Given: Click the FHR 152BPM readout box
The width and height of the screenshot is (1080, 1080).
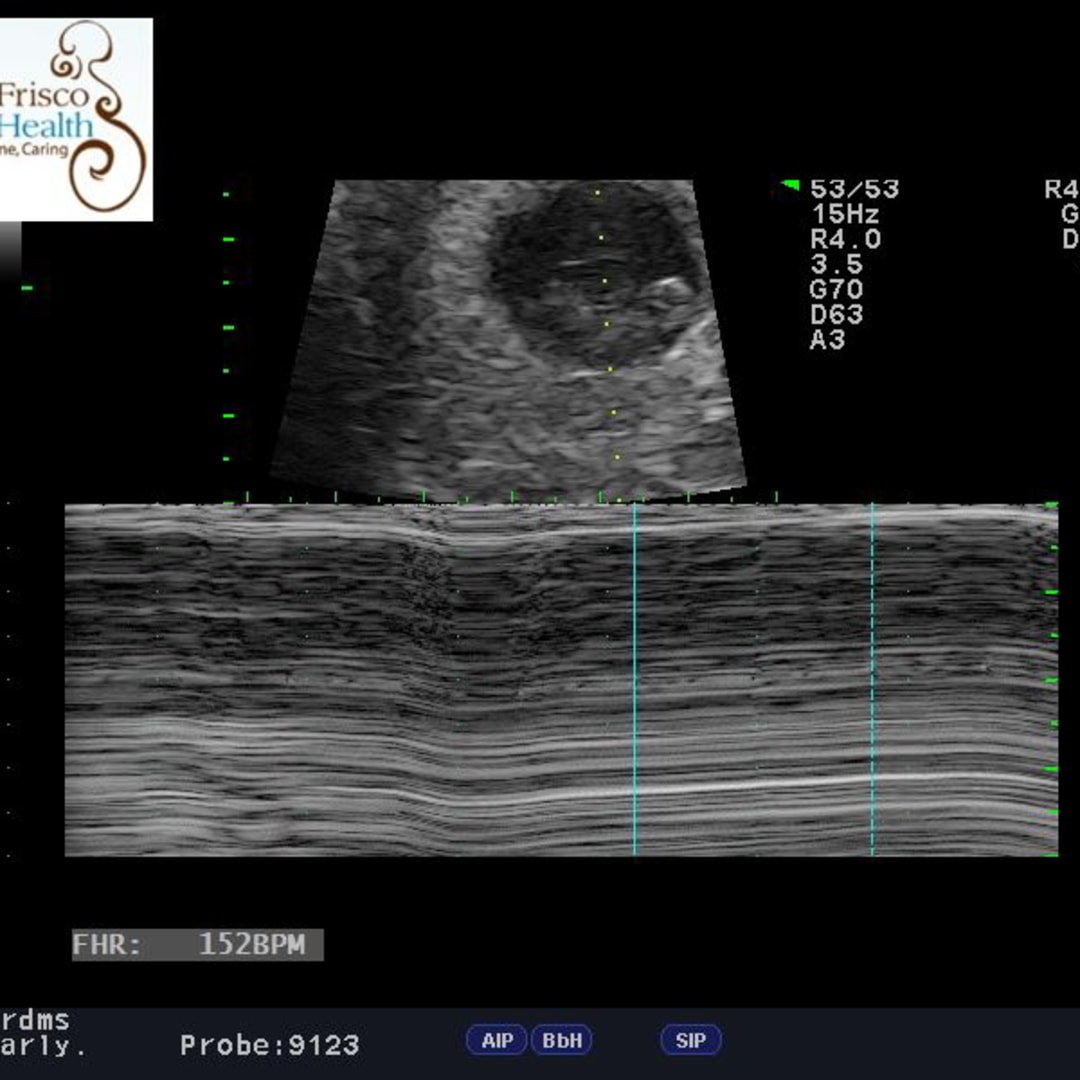Looking at the screenshot, I should (x=198, y=944).
